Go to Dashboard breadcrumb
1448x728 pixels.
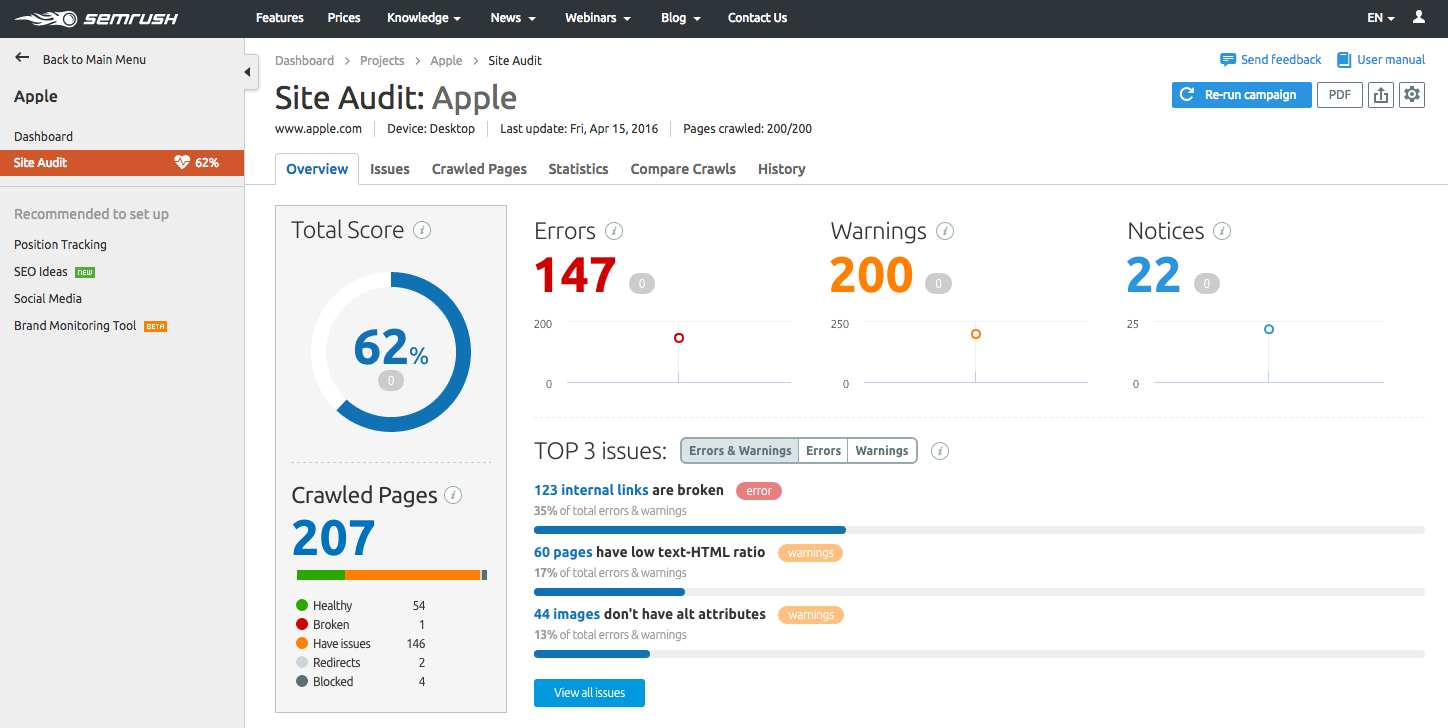click(x=304, y=61)
